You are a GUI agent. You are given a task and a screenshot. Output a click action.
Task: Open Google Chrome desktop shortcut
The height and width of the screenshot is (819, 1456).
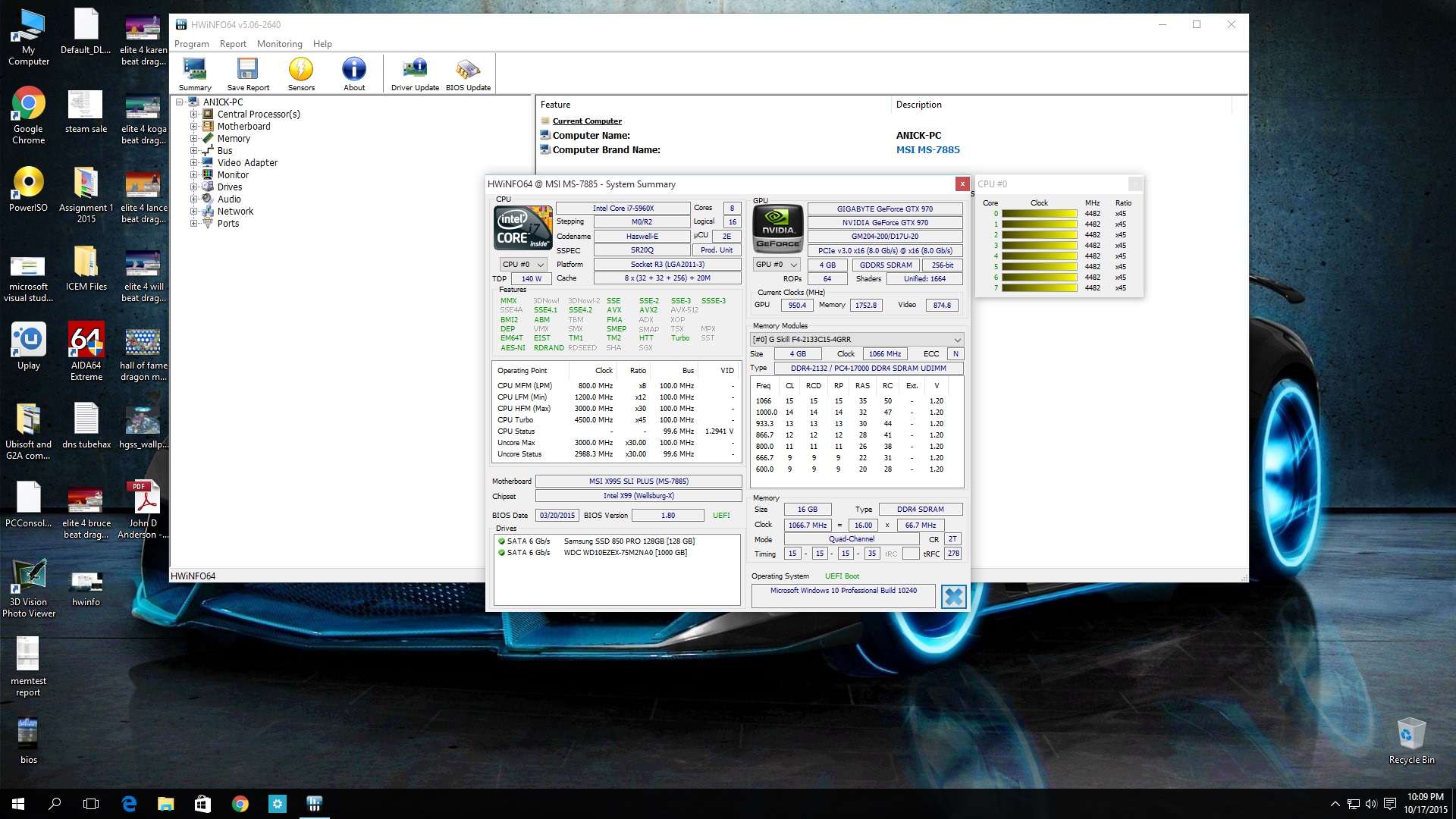pos(29,116)
